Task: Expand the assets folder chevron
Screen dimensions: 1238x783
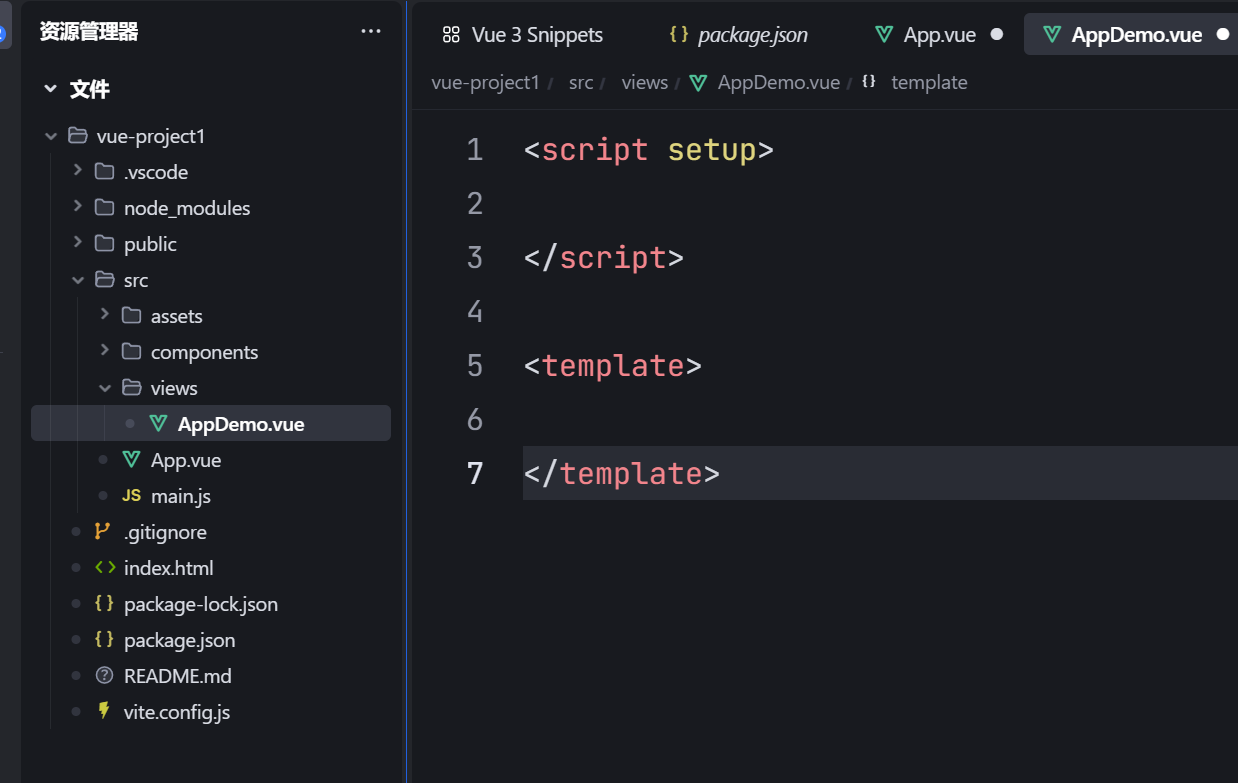Action: [105, 315]
